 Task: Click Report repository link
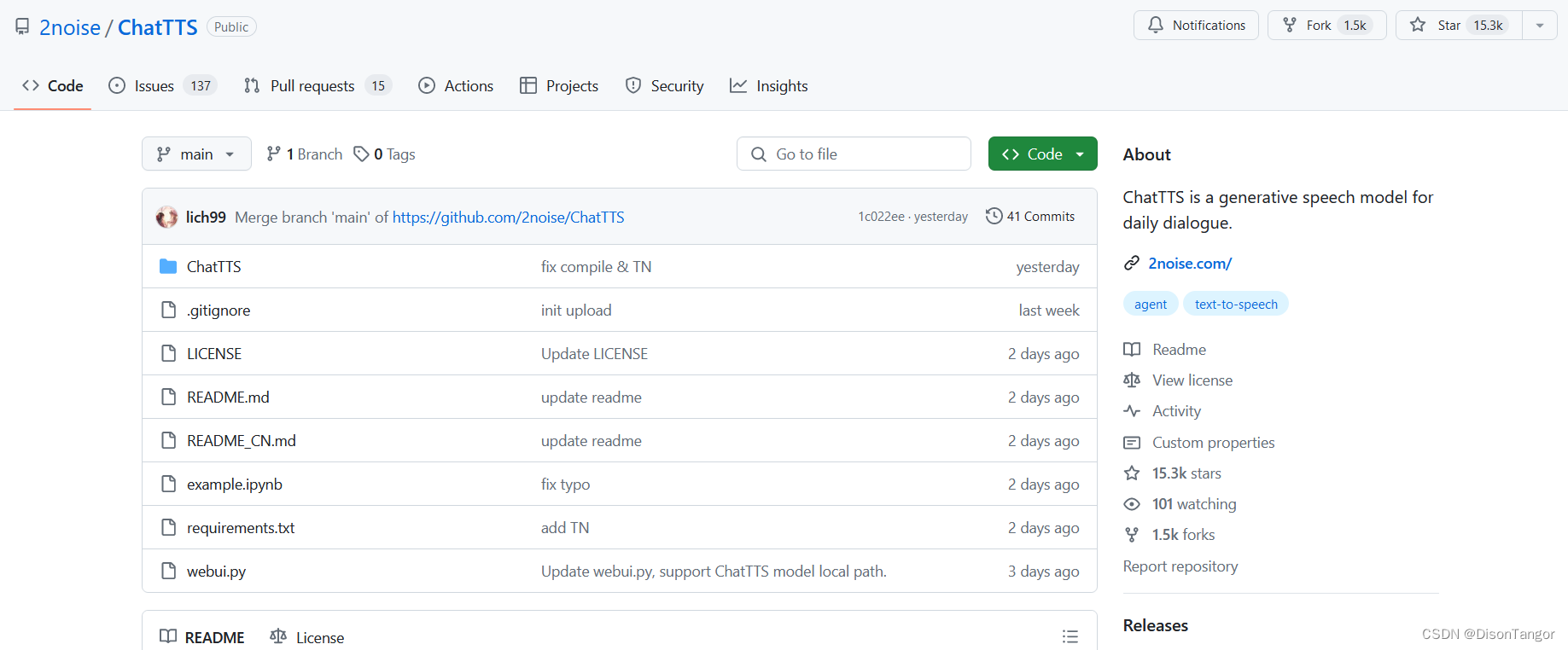[1180, 566]
